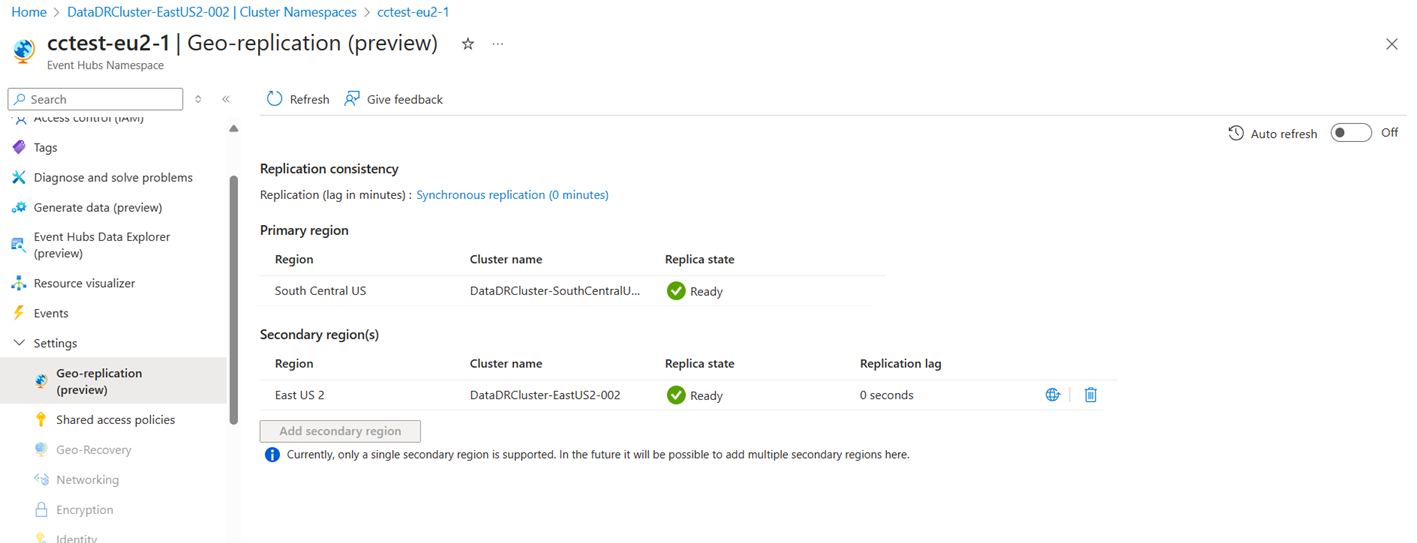This screenshot has width=1417, height=543.
Task: Close the Geo-replication blade
Action: pyautogui.click(x=1391, y=44)
